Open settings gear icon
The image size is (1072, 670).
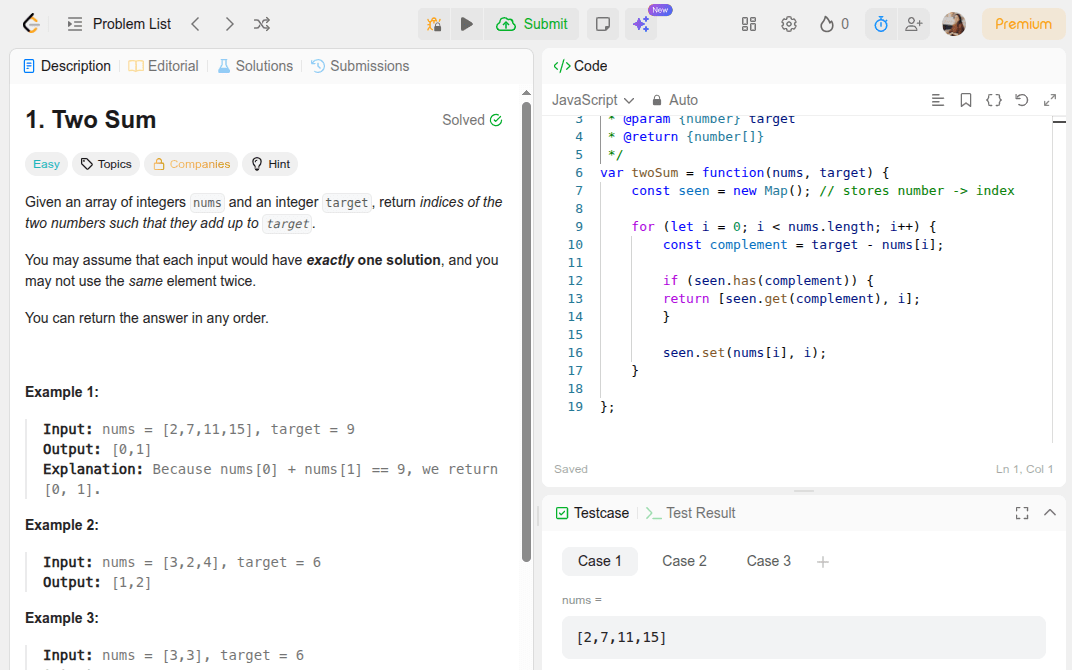coord(789,24)
